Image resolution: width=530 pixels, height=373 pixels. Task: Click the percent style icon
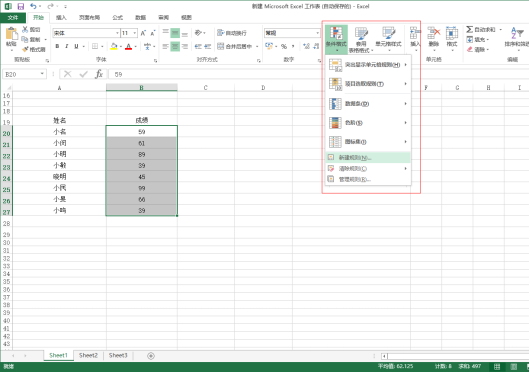[x=284, y=46]
